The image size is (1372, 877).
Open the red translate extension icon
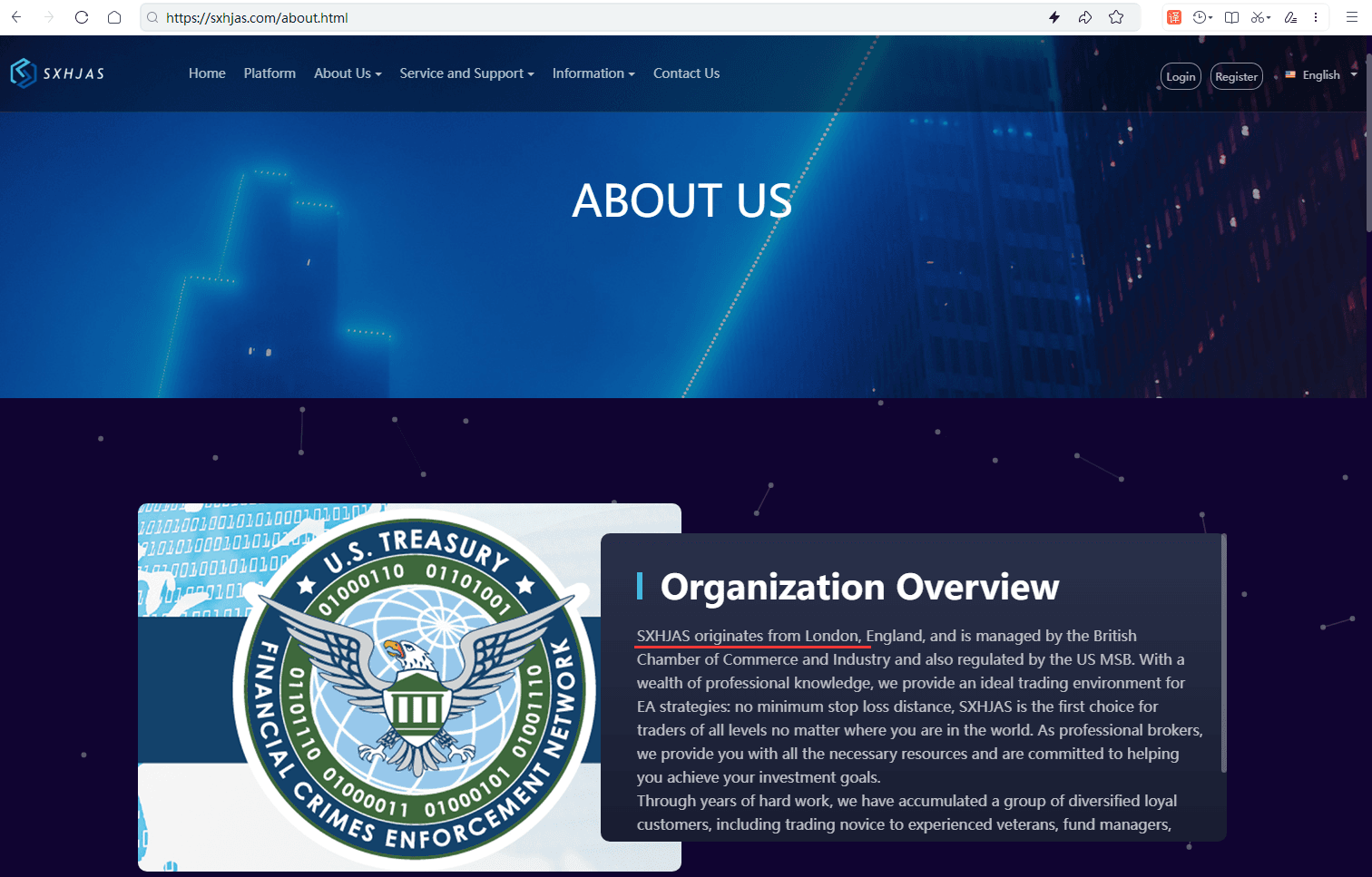click(1174, 17)
